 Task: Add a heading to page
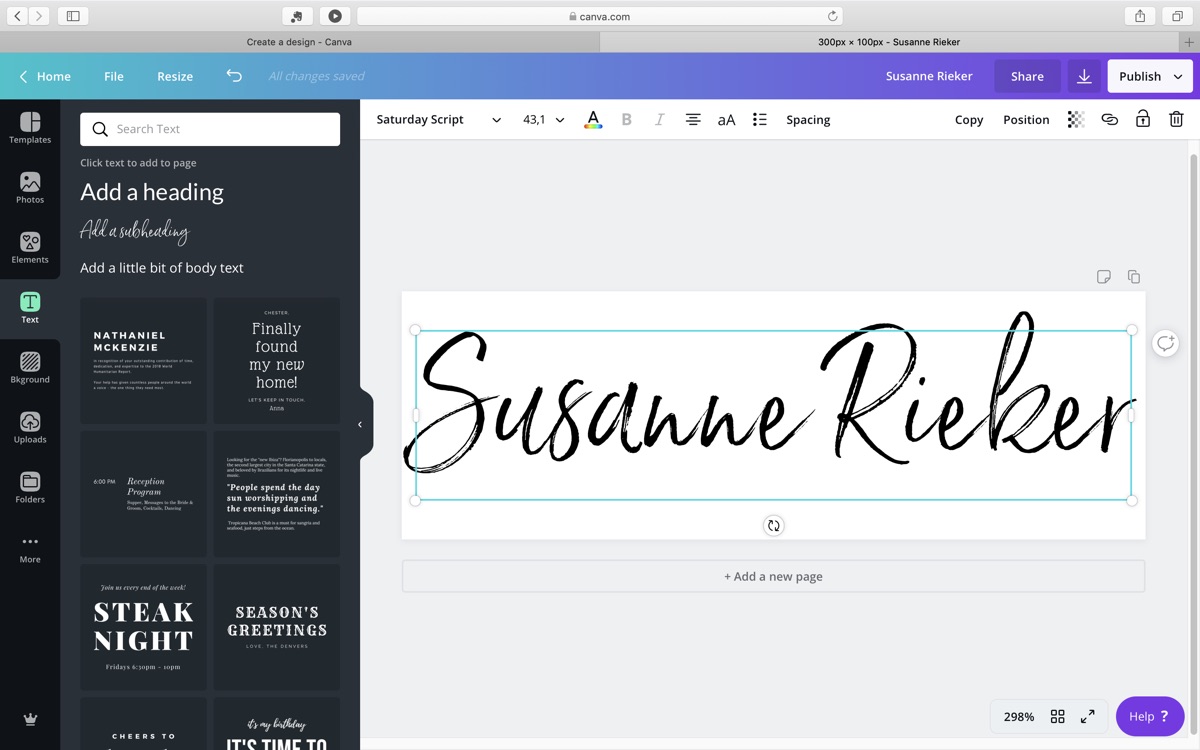coord(152,192)
